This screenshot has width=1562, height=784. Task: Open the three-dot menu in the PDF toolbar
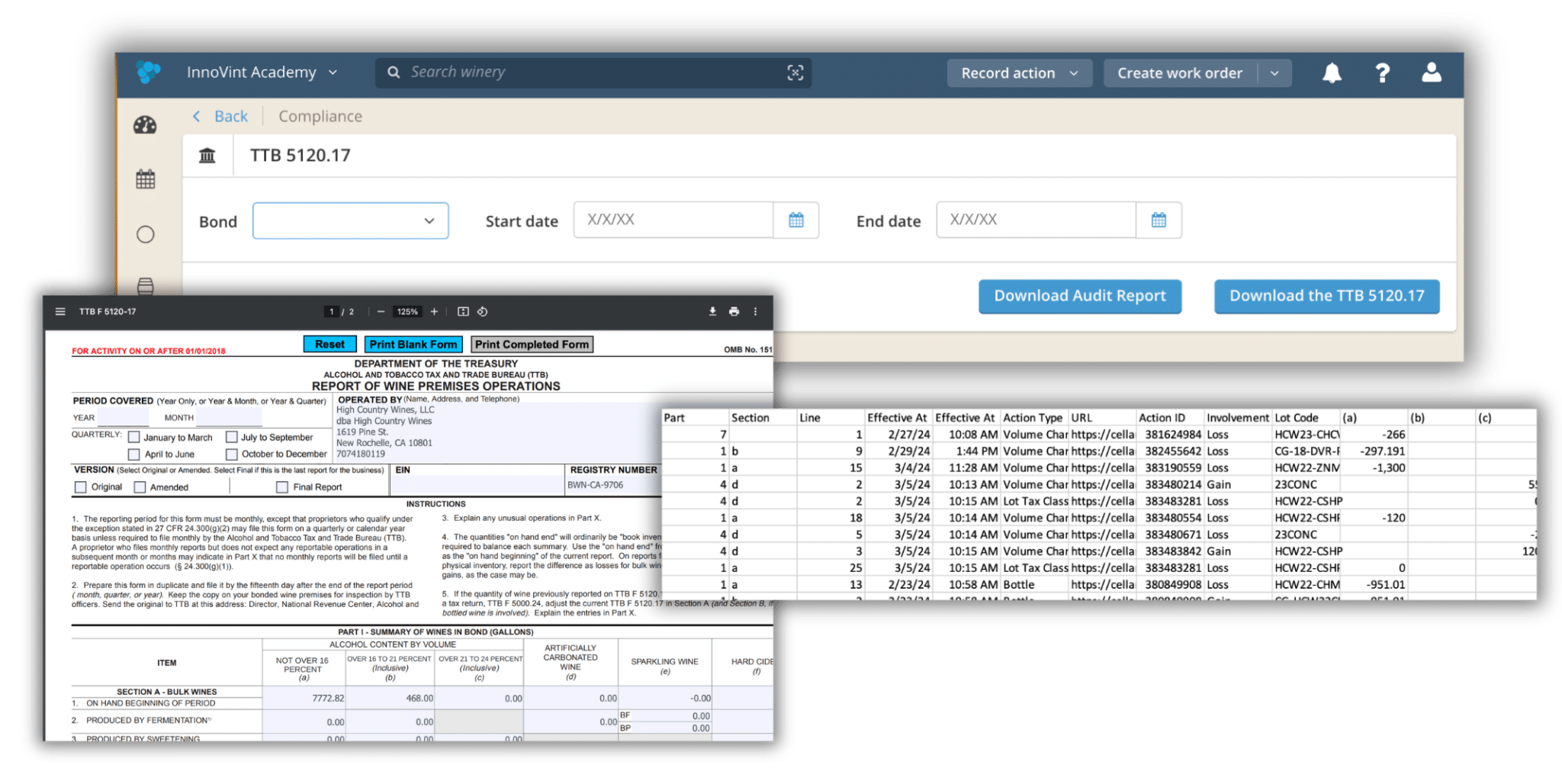pos(755,312)
